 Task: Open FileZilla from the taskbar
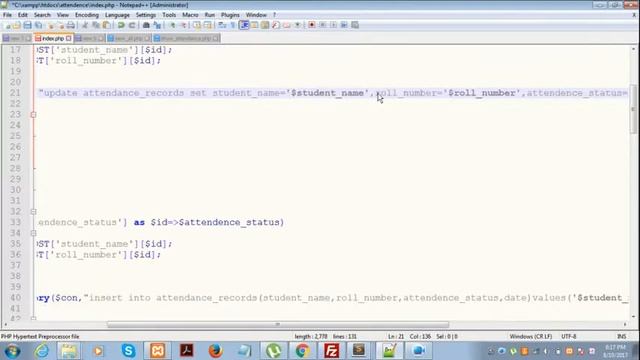point(331,351)
